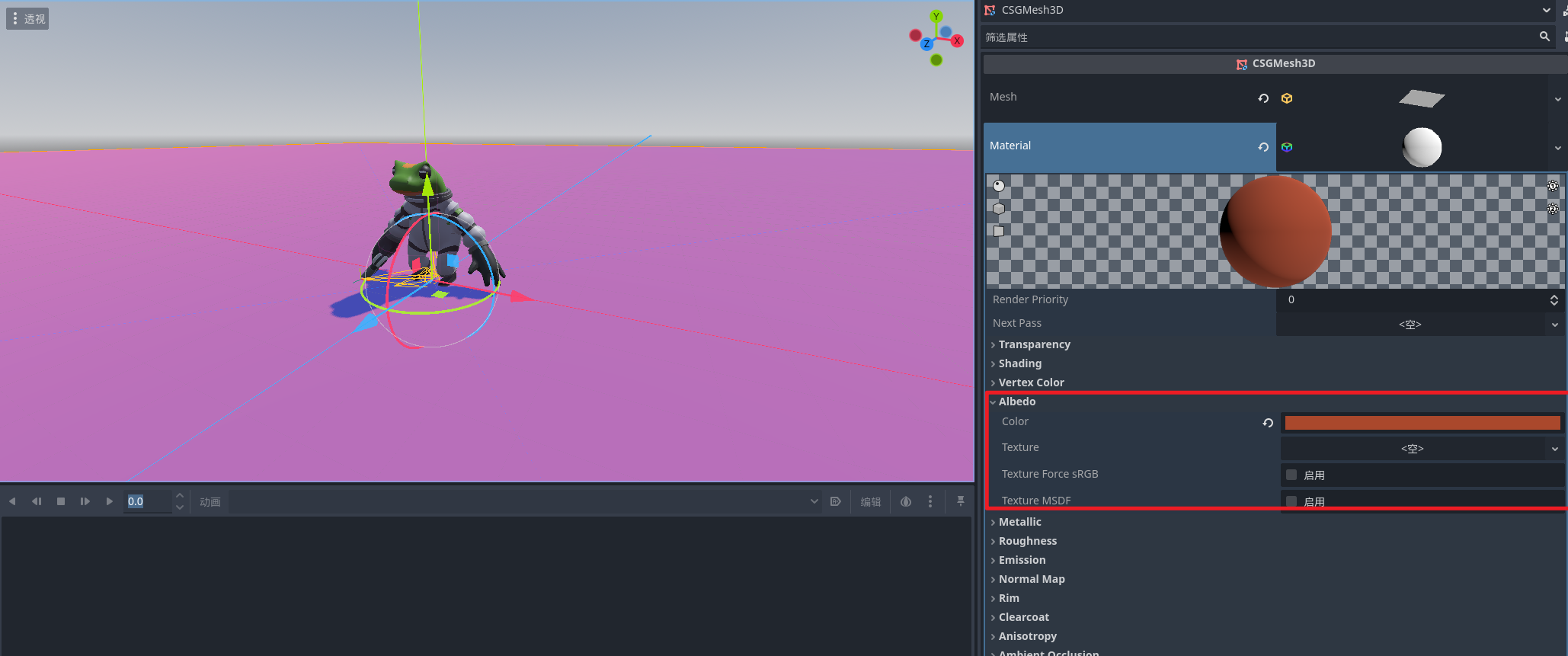Open the Material resource dropdown arrow
This screenshot has width=1568, height=656.
pyautogui.click(x=1557, y=148)
